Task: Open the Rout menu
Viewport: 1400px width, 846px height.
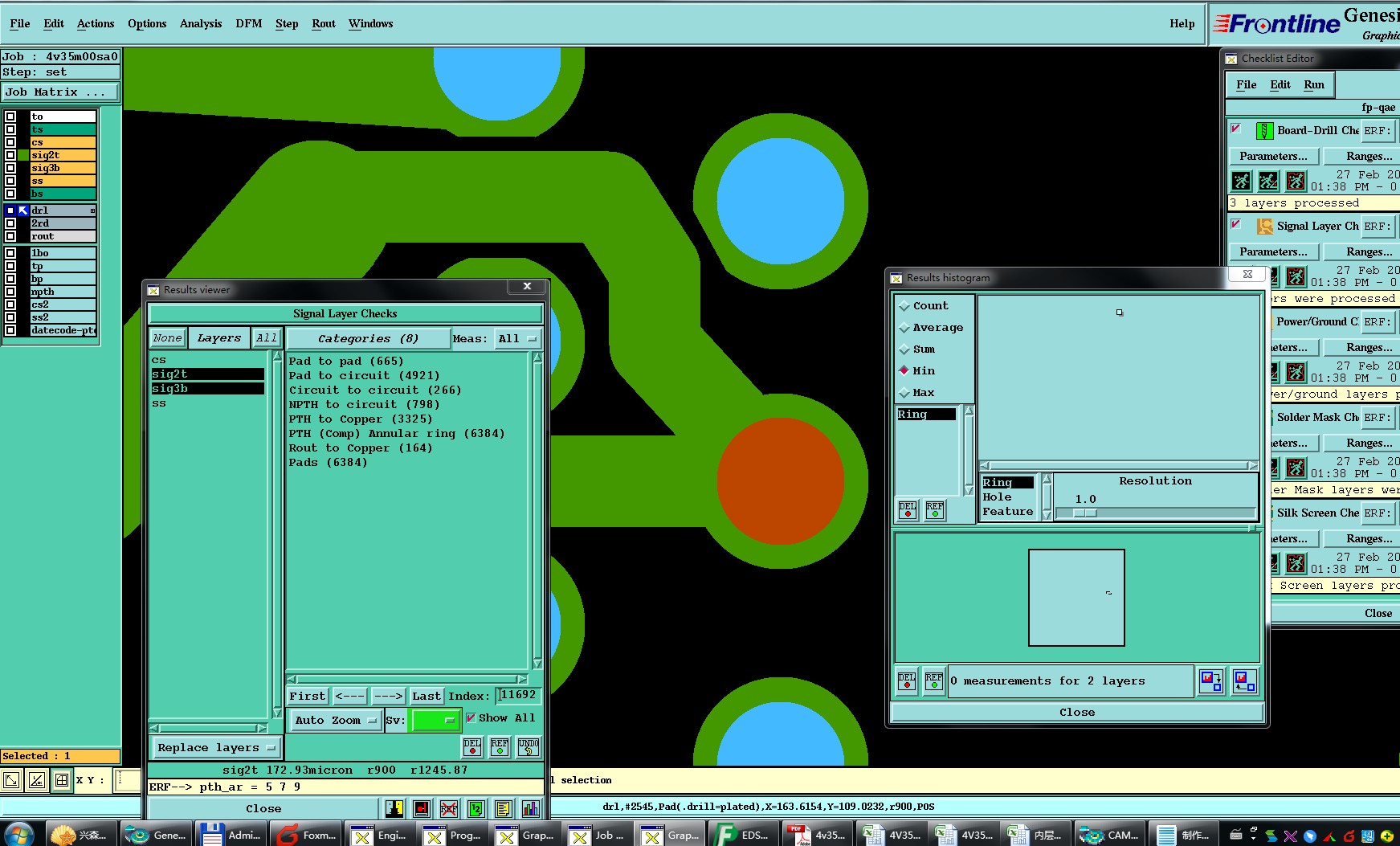Action: click(324, 23)
